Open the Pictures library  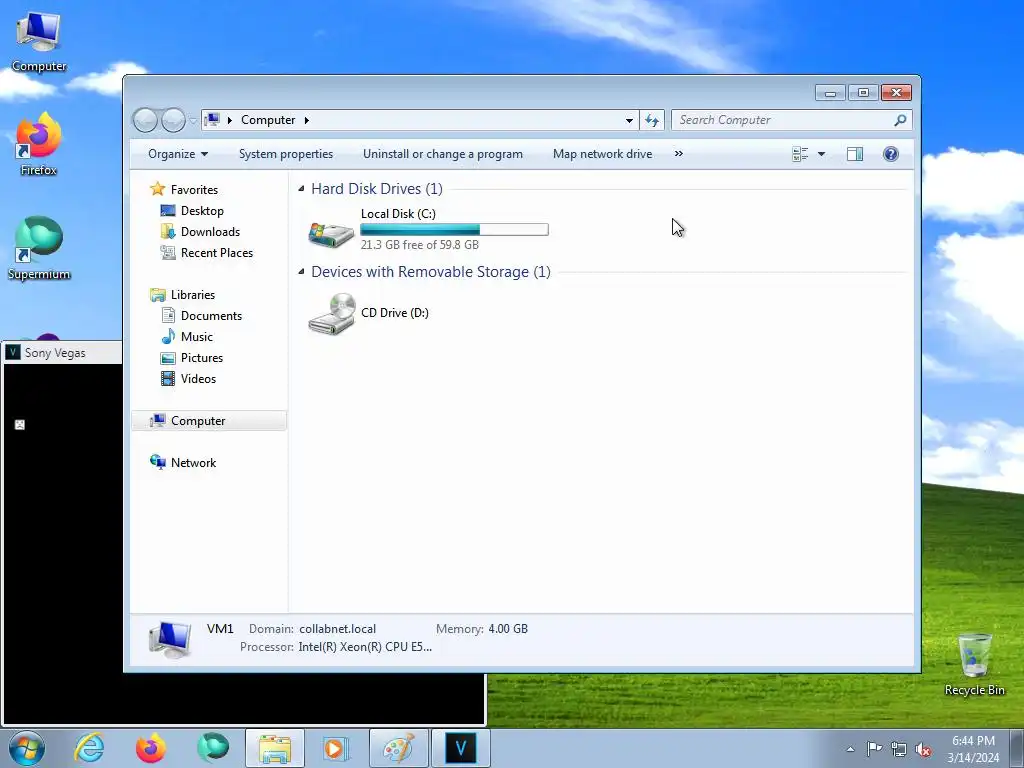[x=202, y=358]
